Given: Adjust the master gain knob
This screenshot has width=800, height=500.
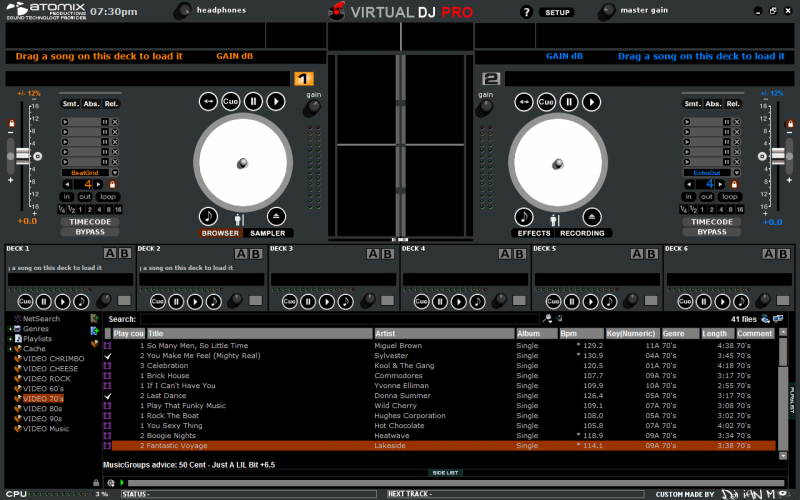Looking at the screenshot, I should coord(606,12).
